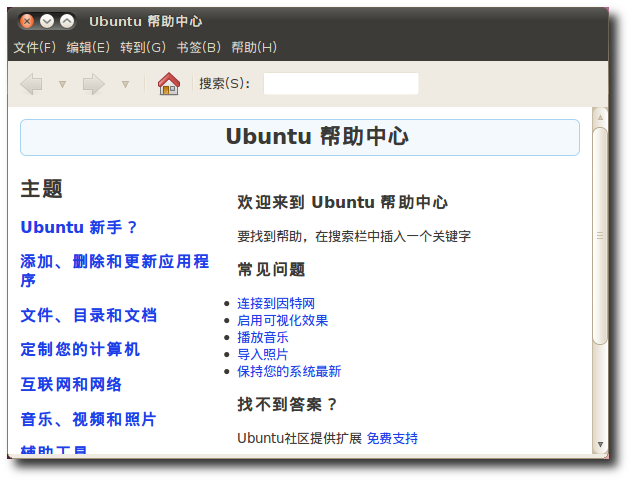Image resolution: width=632 pixels, height=482 pixels.
Task: Follow the 播放音乐 link
Action: coord(263,337)
